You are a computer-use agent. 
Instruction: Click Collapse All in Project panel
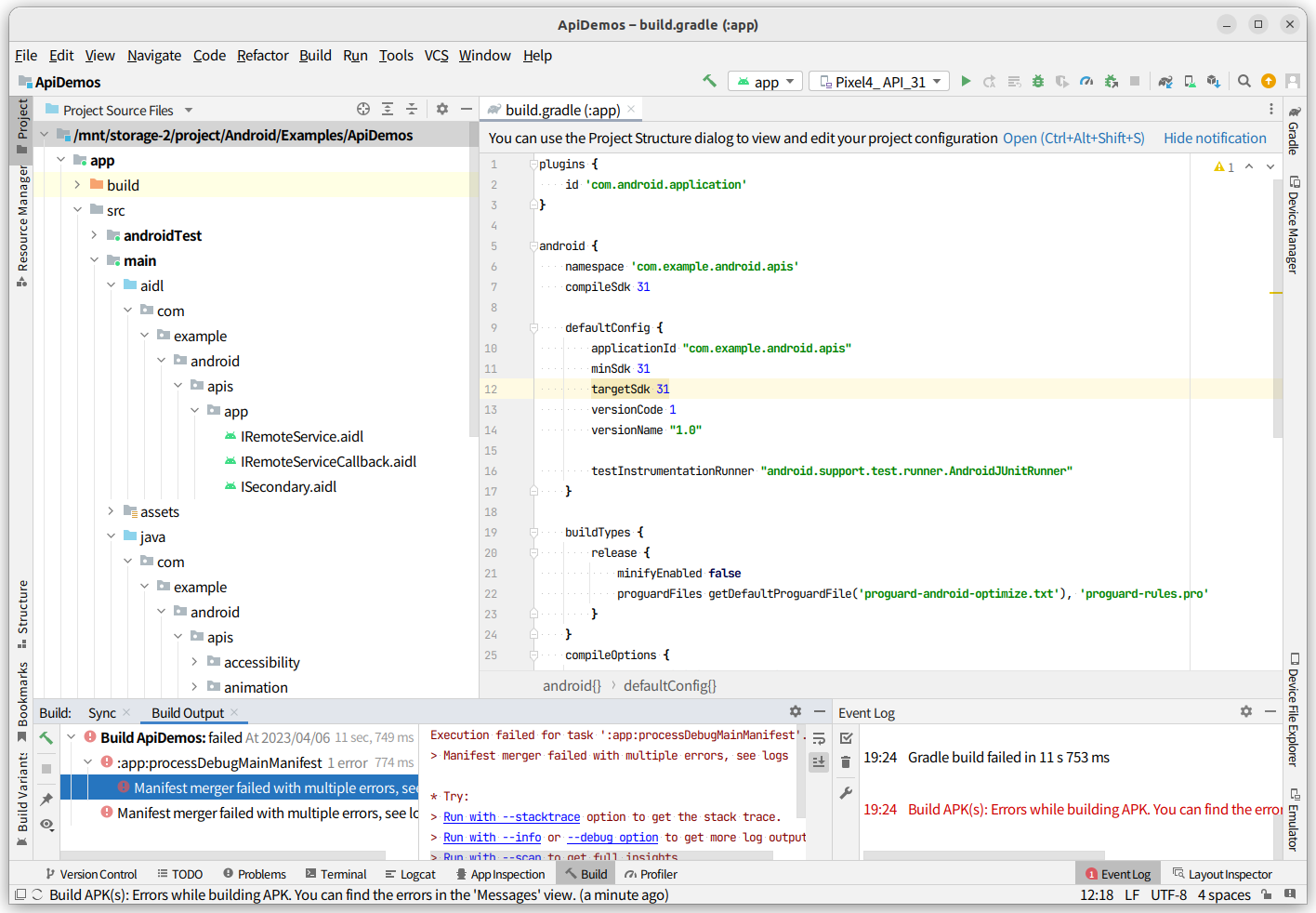pyautogui.click(x=412, y=109)
